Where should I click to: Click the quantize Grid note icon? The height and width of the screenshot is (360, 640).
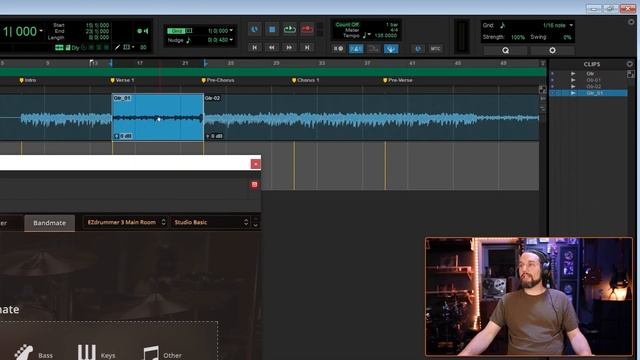(502, 25)
